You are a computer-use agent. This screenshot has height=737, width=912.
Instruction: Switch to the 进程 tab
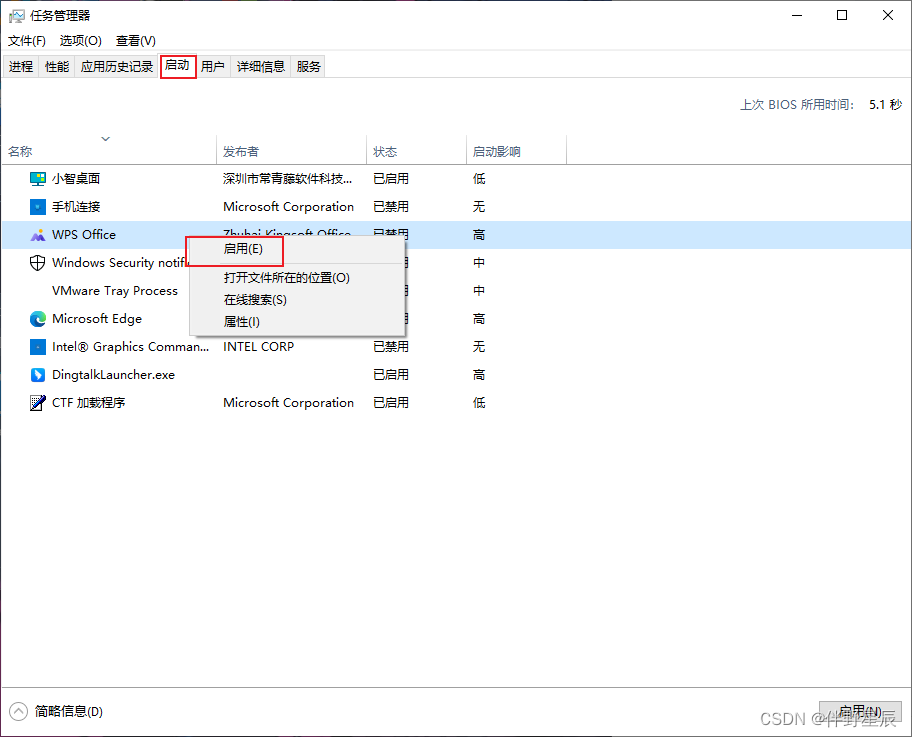[21, 67]
